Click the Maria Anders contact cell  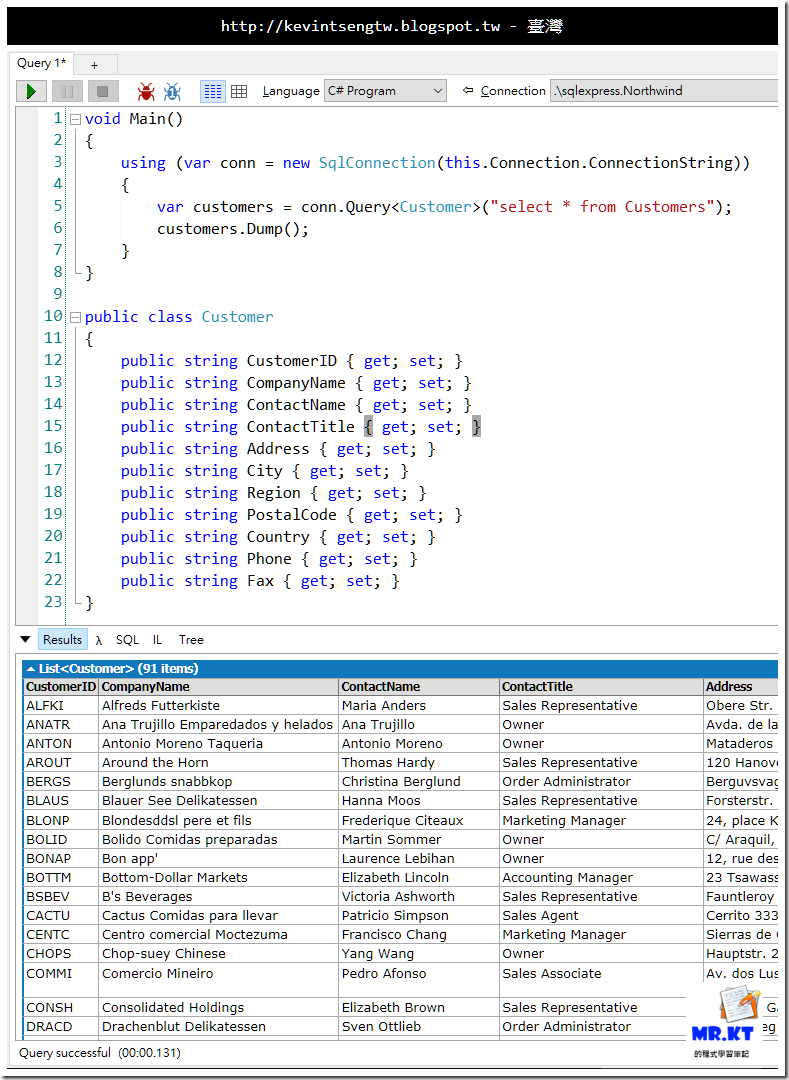coord(419,705)
